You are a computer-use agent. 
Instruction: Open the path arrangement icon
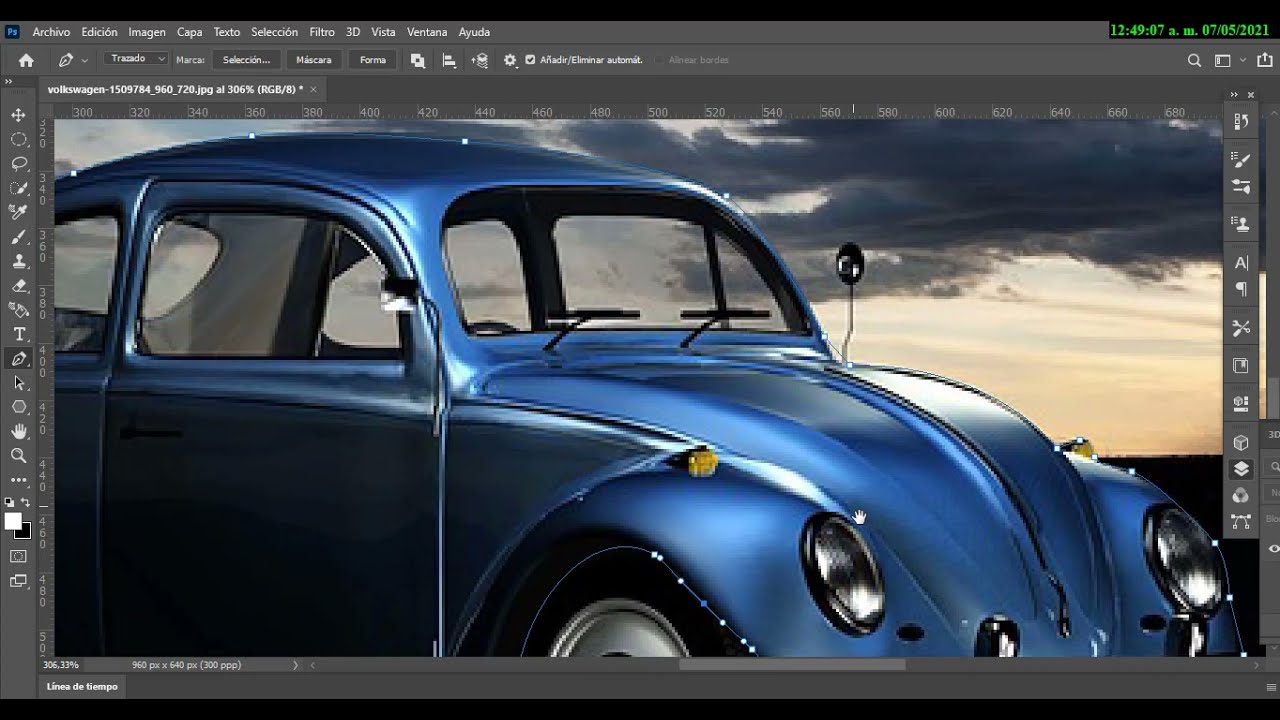pos(480,60)
